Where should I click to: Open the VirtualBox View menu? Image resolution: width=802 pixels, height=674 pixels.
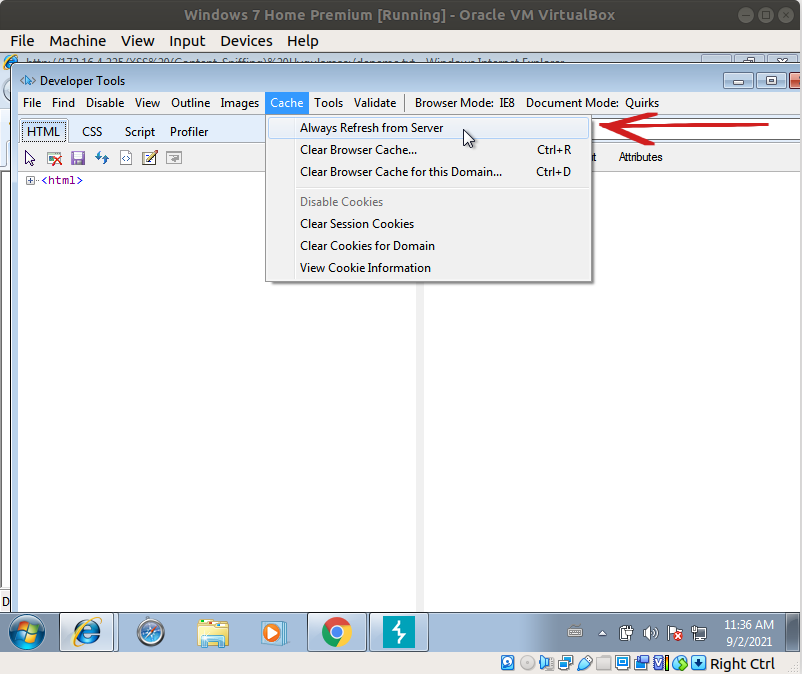(138, 41)
